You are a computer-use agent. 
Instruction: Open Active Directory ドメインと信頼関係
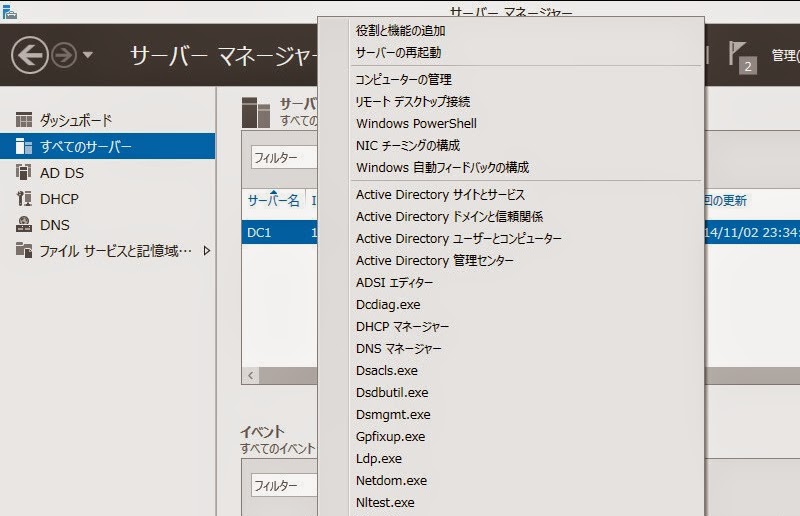[x=449, y=216]
